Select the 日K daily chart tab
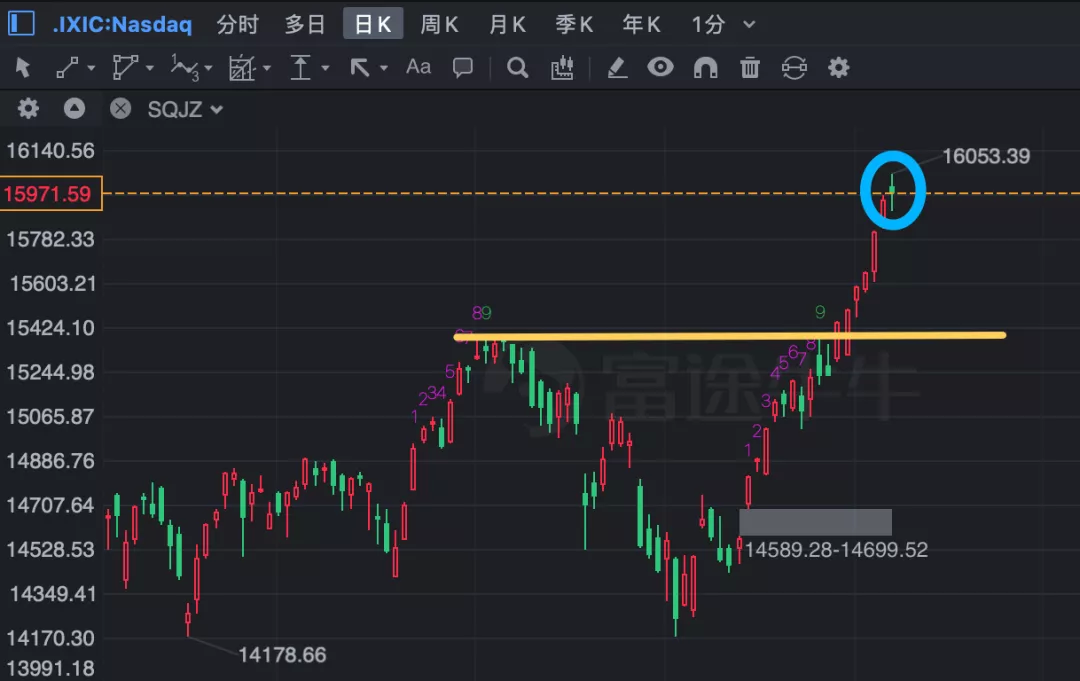 point(373,25)
